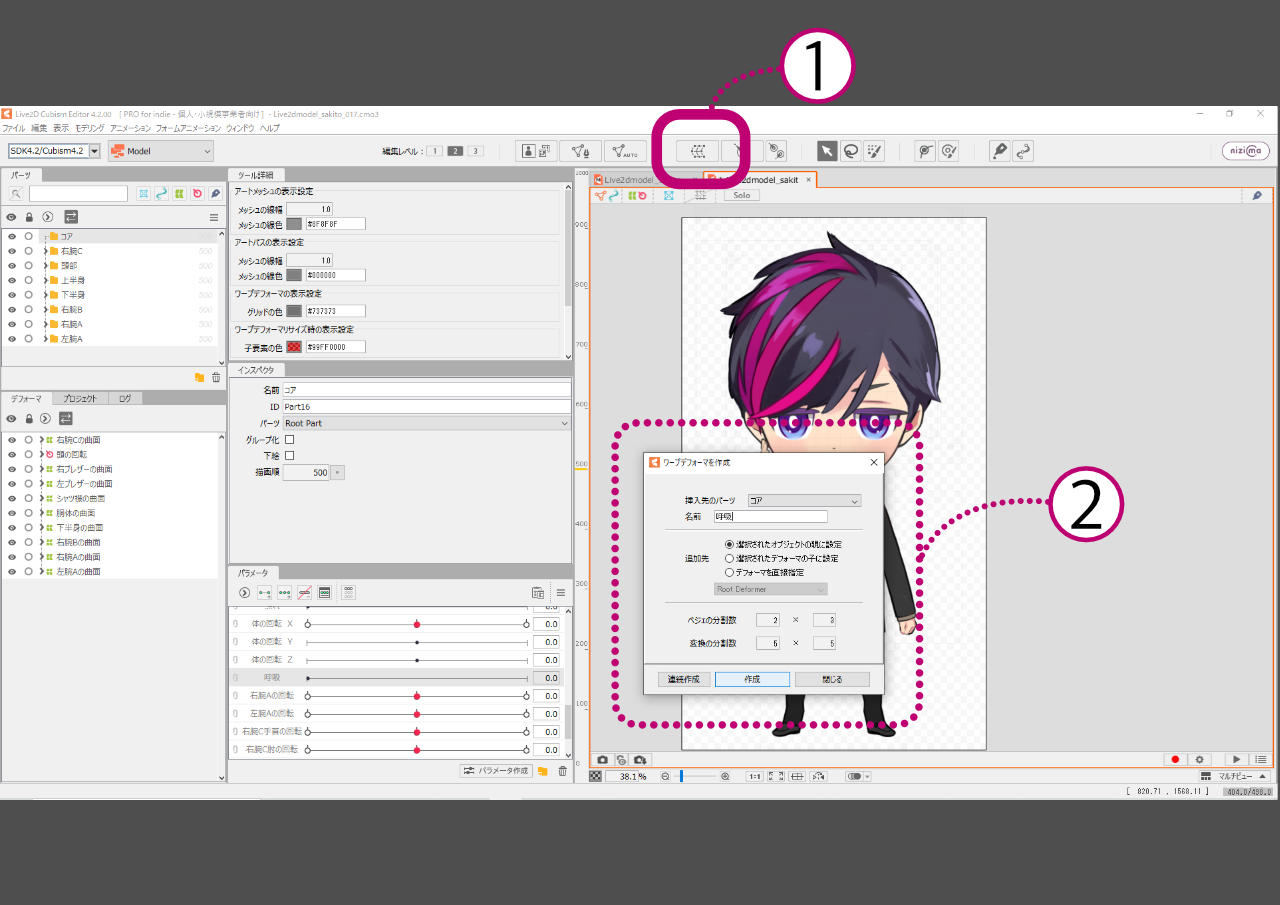This screenshot has width=1280, height=905.
Task: Check the 下絵 checkbox
Action: [x=289, y=456]
